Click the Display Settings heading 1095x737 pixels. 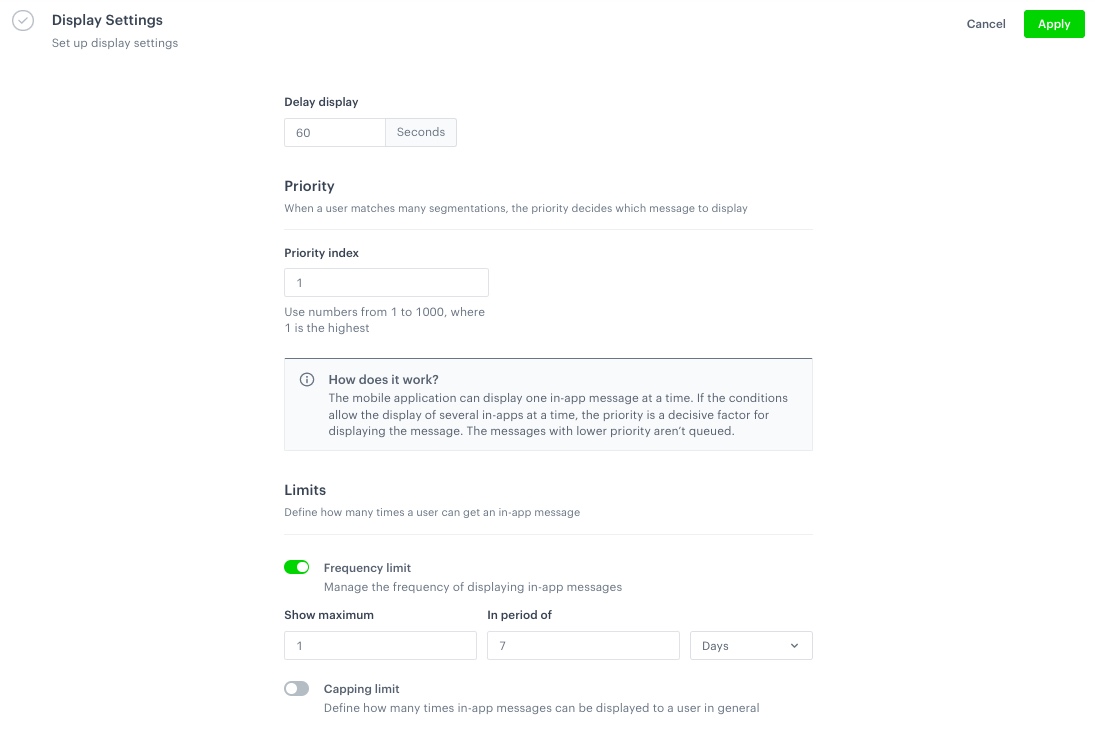click(x=107, y=19)
